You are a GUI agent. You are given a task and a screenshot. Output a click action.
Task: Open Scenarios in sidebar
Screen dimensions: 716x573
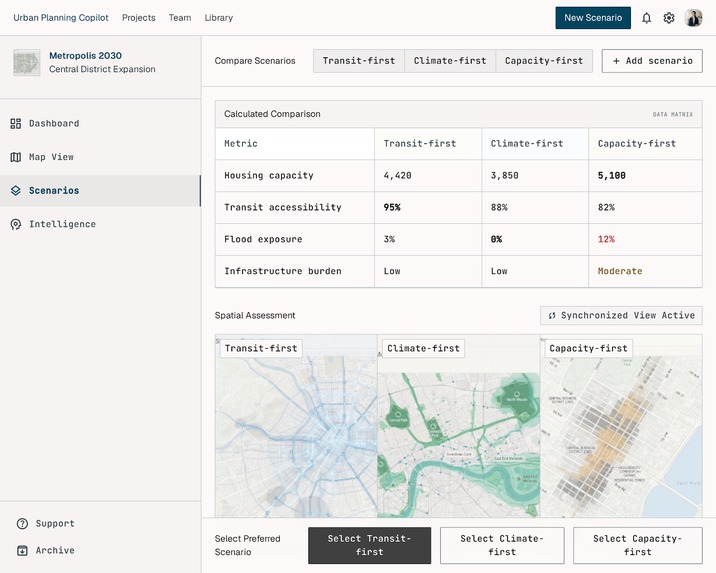point(100,190)
